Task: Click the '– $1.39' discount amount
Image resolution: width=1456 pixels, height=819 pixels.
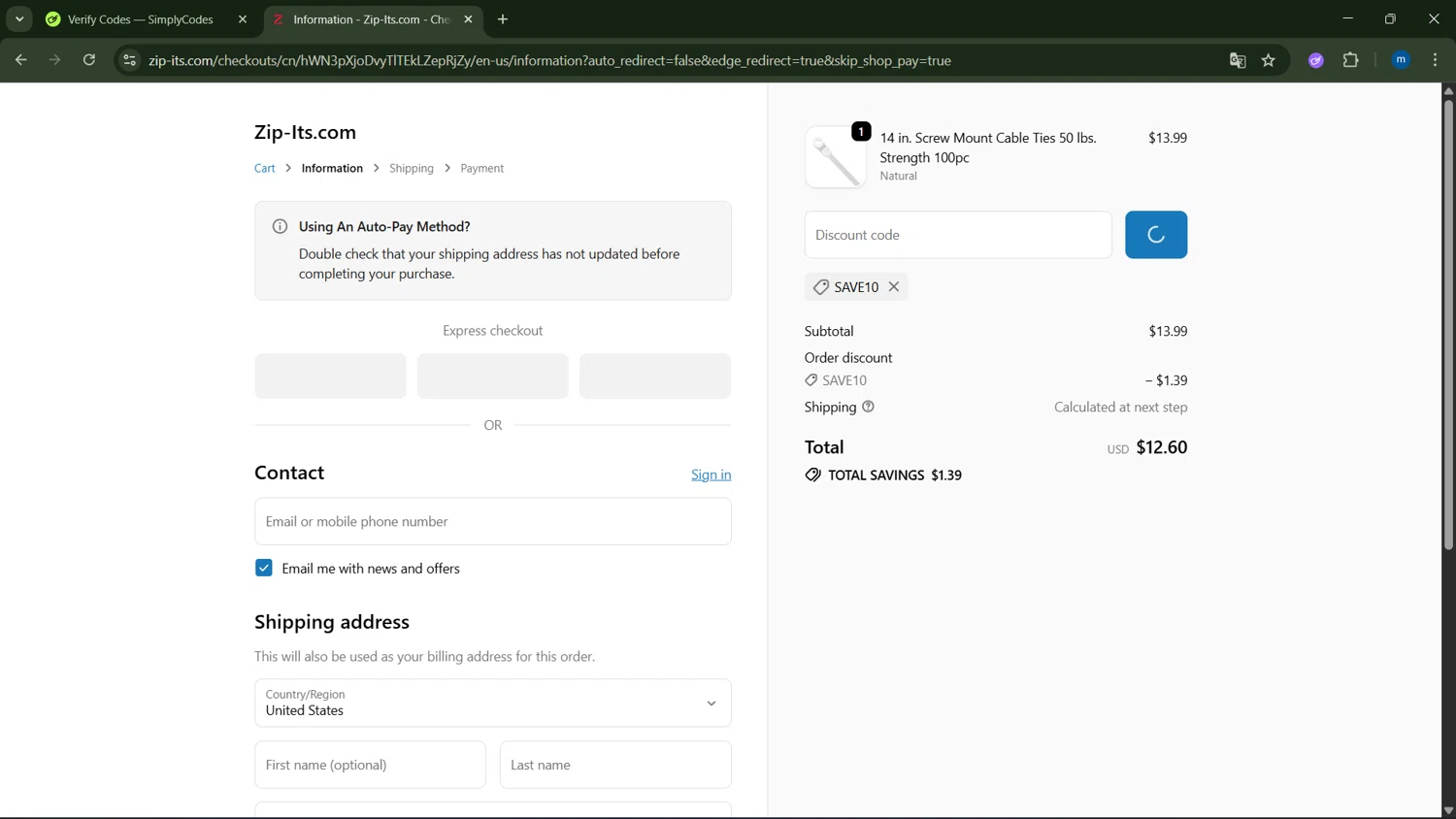Action: click(x=1166, y=380)
